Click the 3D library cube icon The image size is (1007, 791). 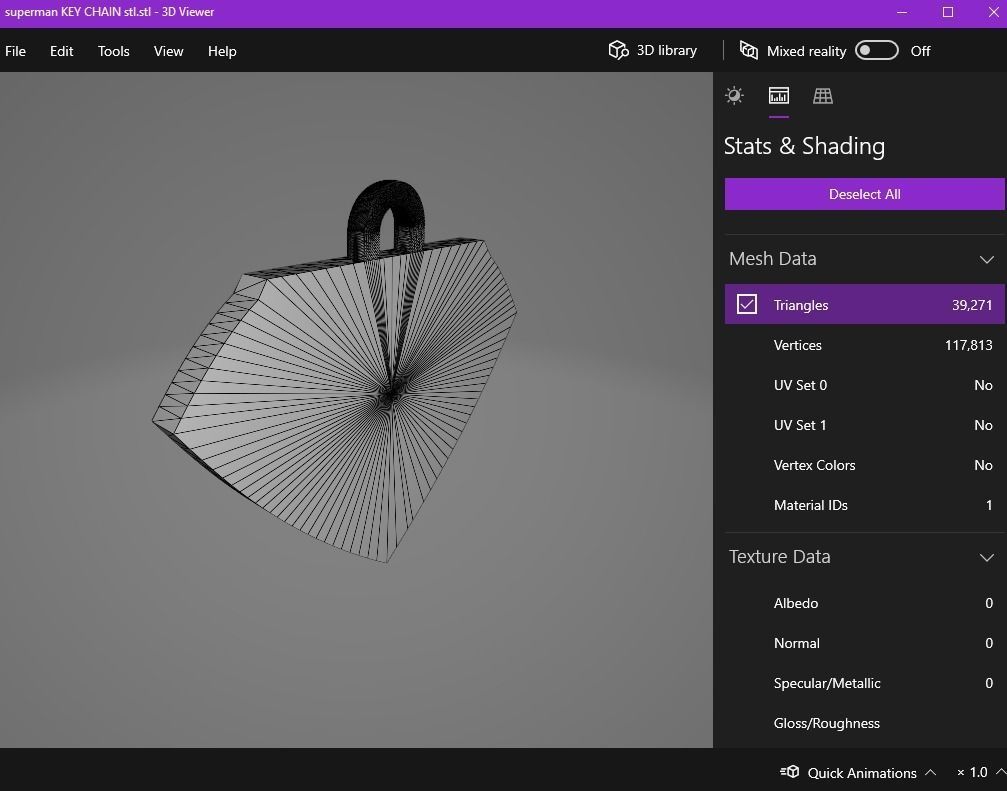coord(618,50)
